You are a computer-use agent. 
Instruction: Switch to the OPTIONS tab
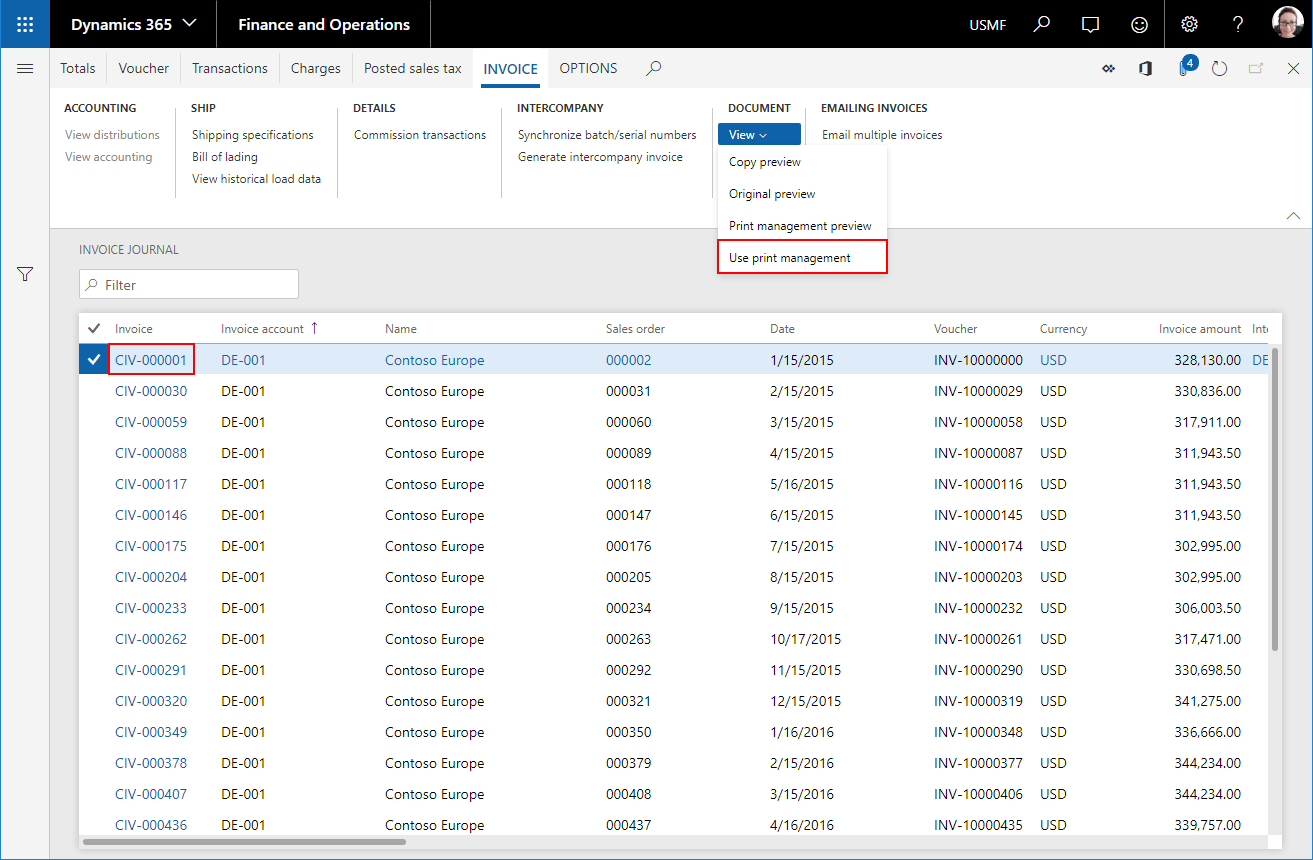coord(588,68)
